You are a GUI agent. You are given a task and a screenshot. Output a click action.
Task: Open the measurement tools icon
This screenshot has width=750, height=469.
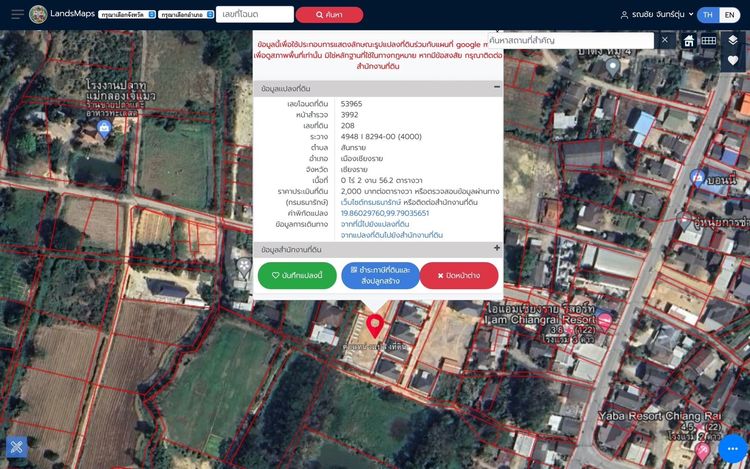(x=16, y=447)
